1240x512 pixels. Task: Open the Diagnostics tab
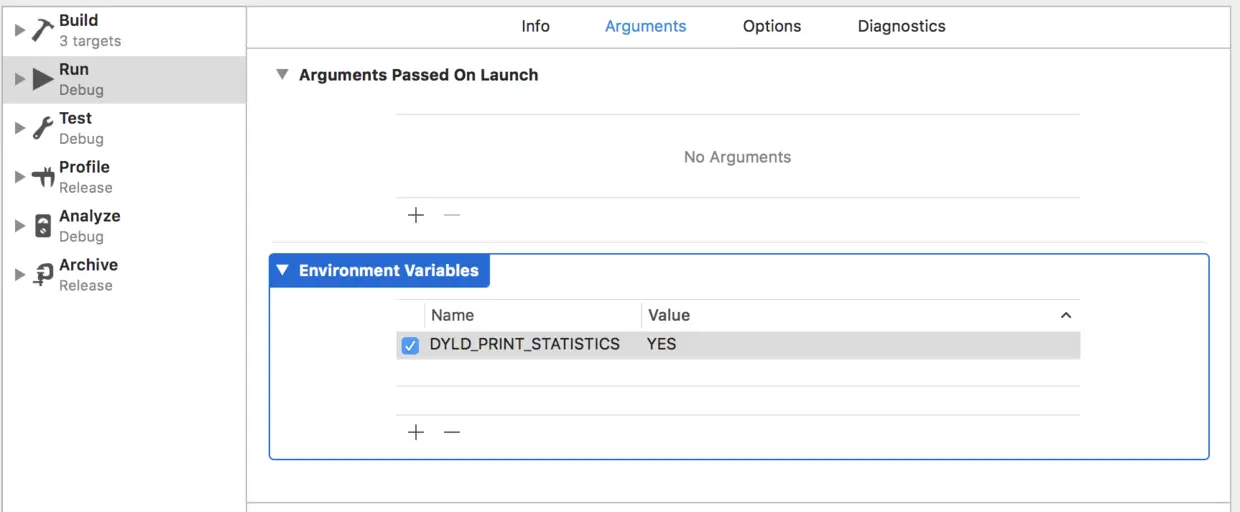coord(901,26)
